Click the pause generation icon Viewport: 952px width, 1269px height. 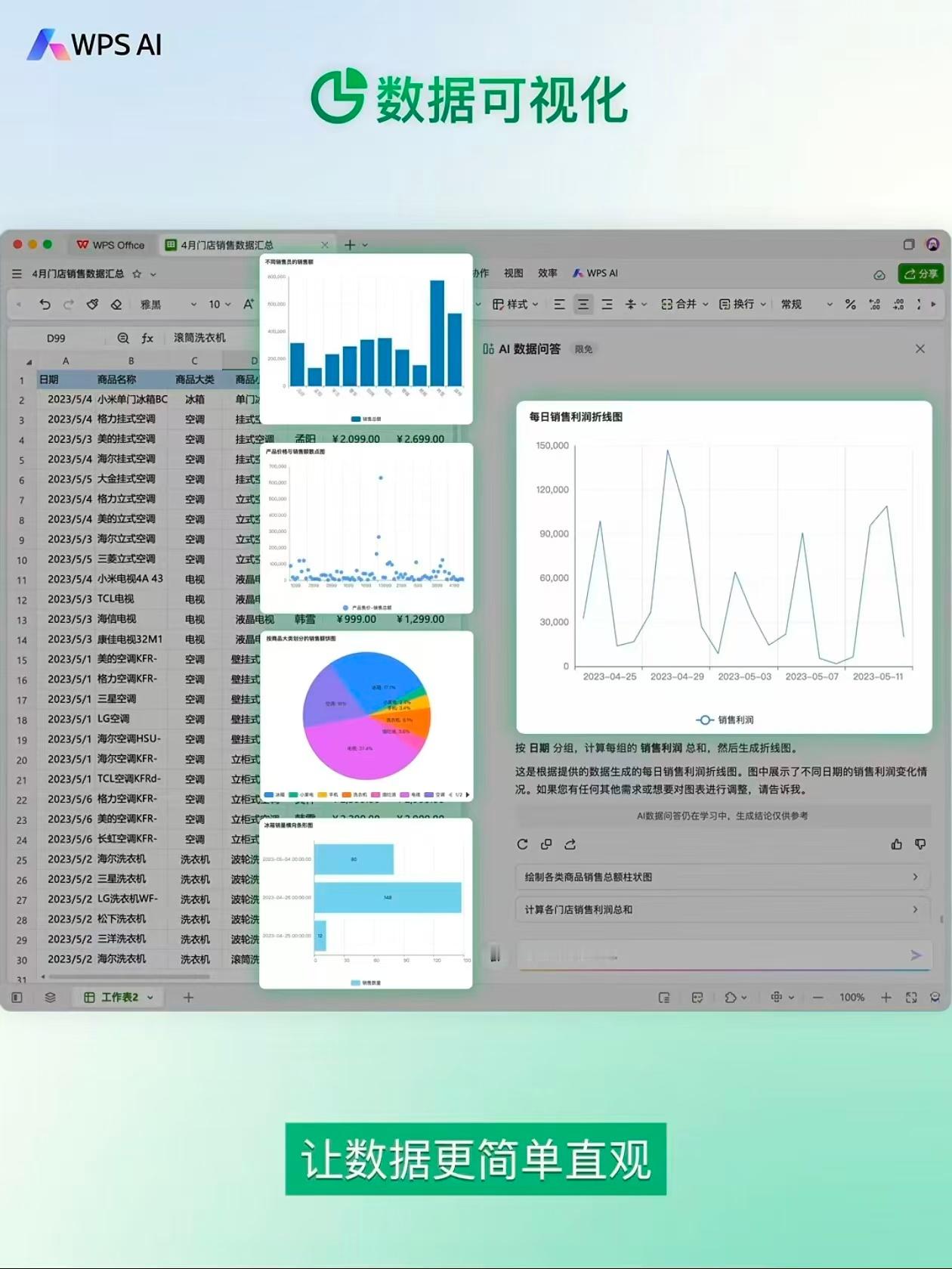[x=496, y=954]
